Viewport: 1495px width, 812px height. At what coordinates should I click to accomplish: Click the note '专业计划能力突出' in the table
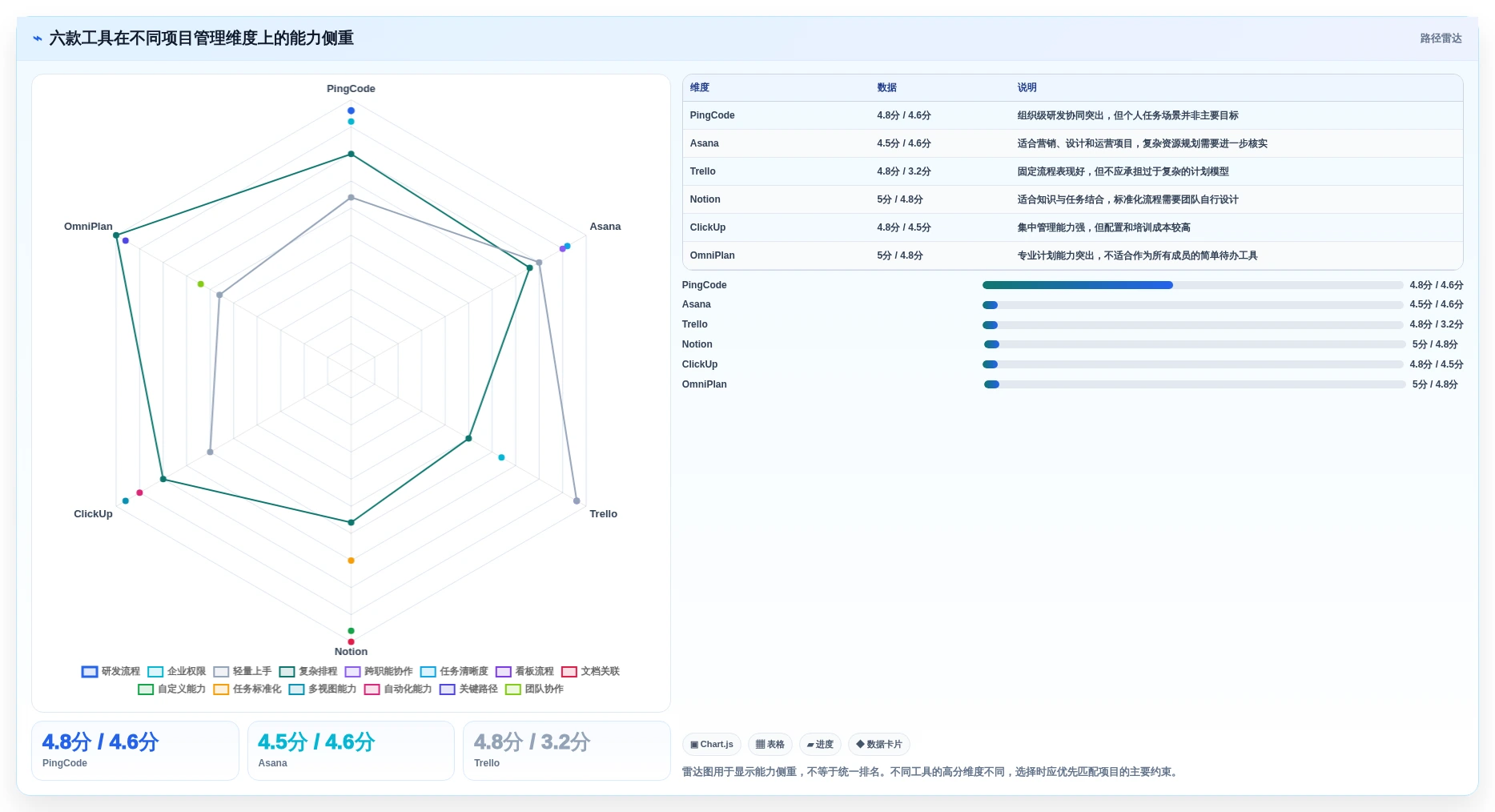1055,255
